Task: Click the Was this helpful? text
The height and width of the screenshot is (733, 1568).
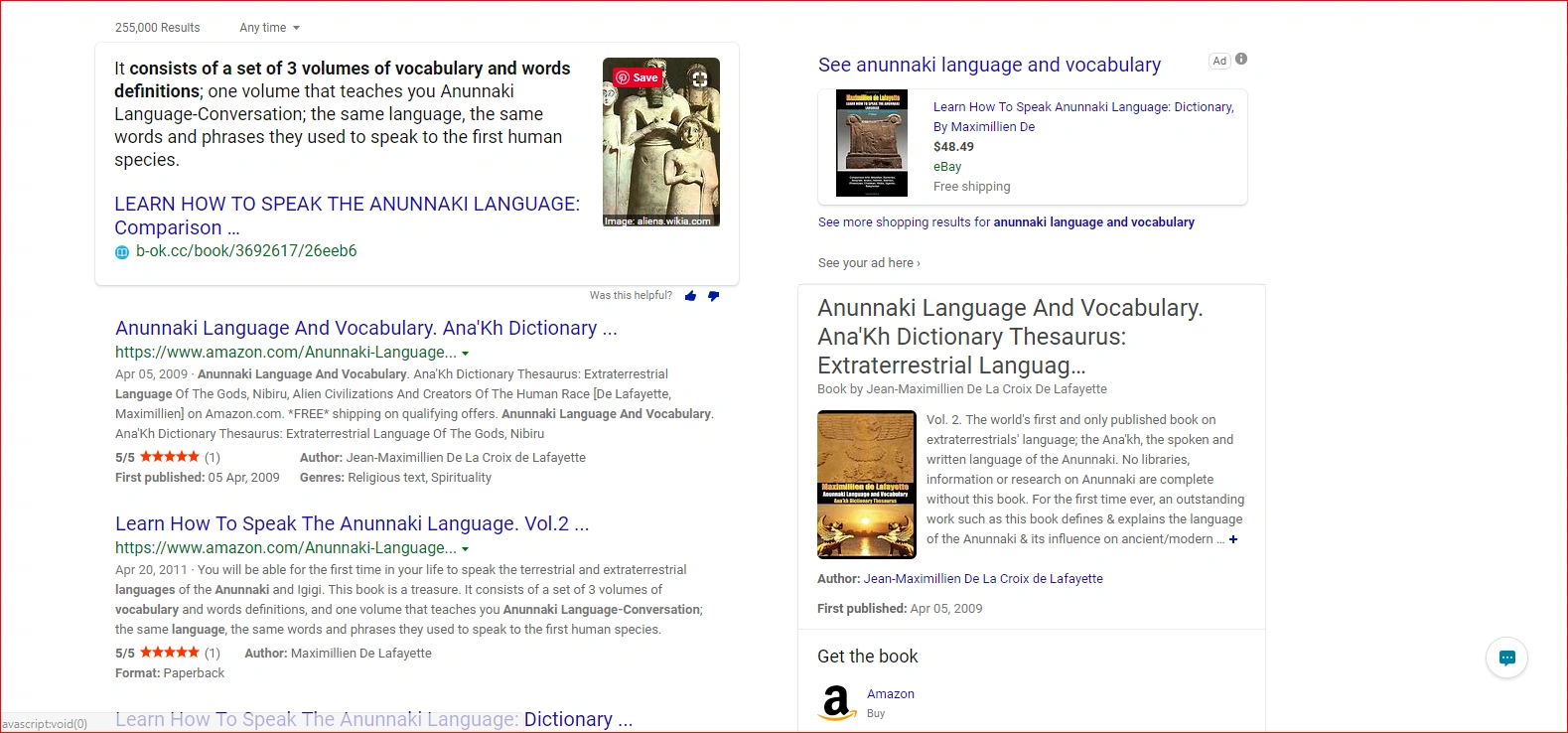Action: 631,296
